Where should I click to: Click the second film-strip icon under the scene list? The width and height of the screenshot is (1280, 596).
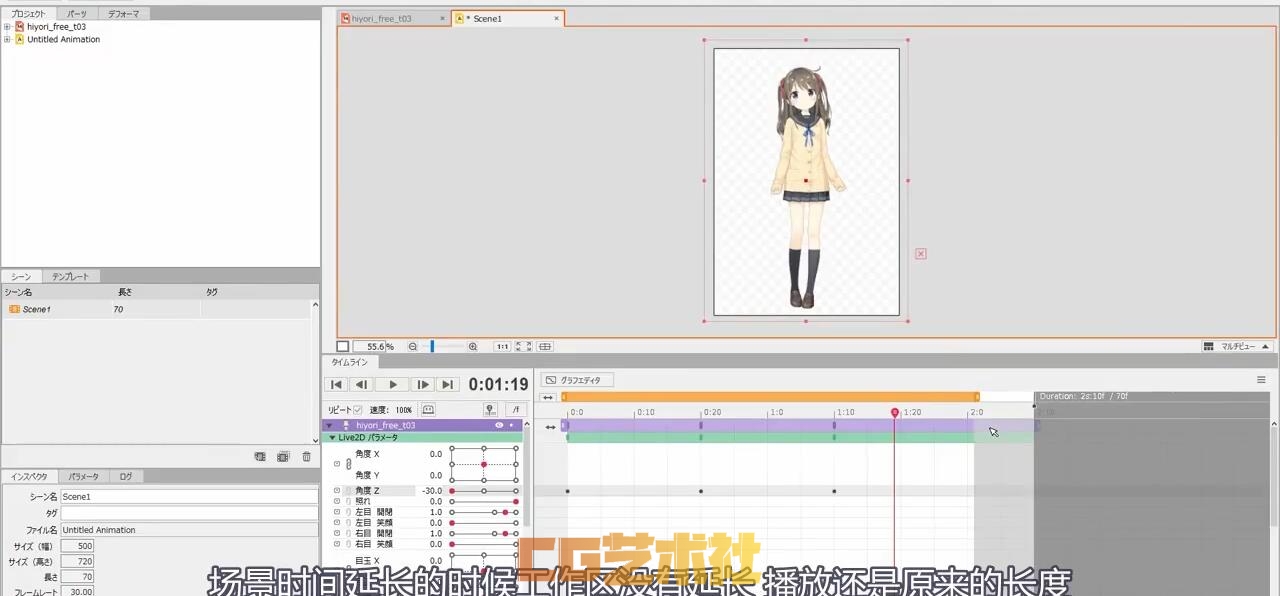click(283, 456)
